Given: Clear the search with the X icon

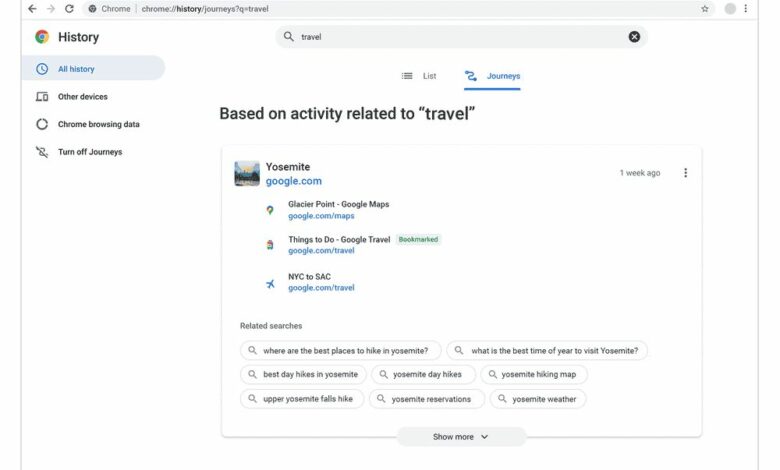Looking at the screenshot, I should pyautogui.click(x=634, y=37).
